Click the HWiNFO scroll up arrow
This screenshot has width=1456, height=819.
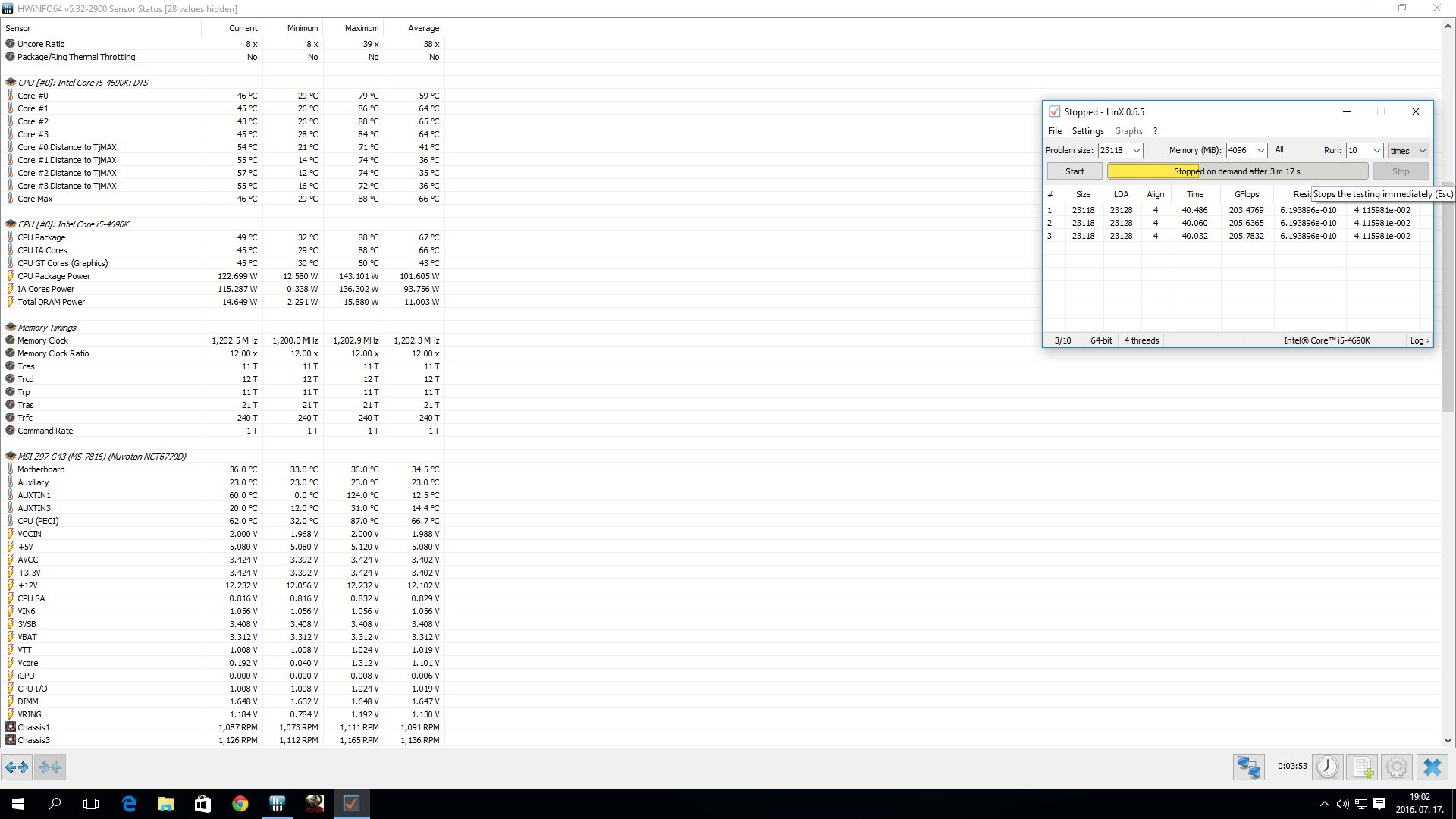coord(1448,26)
